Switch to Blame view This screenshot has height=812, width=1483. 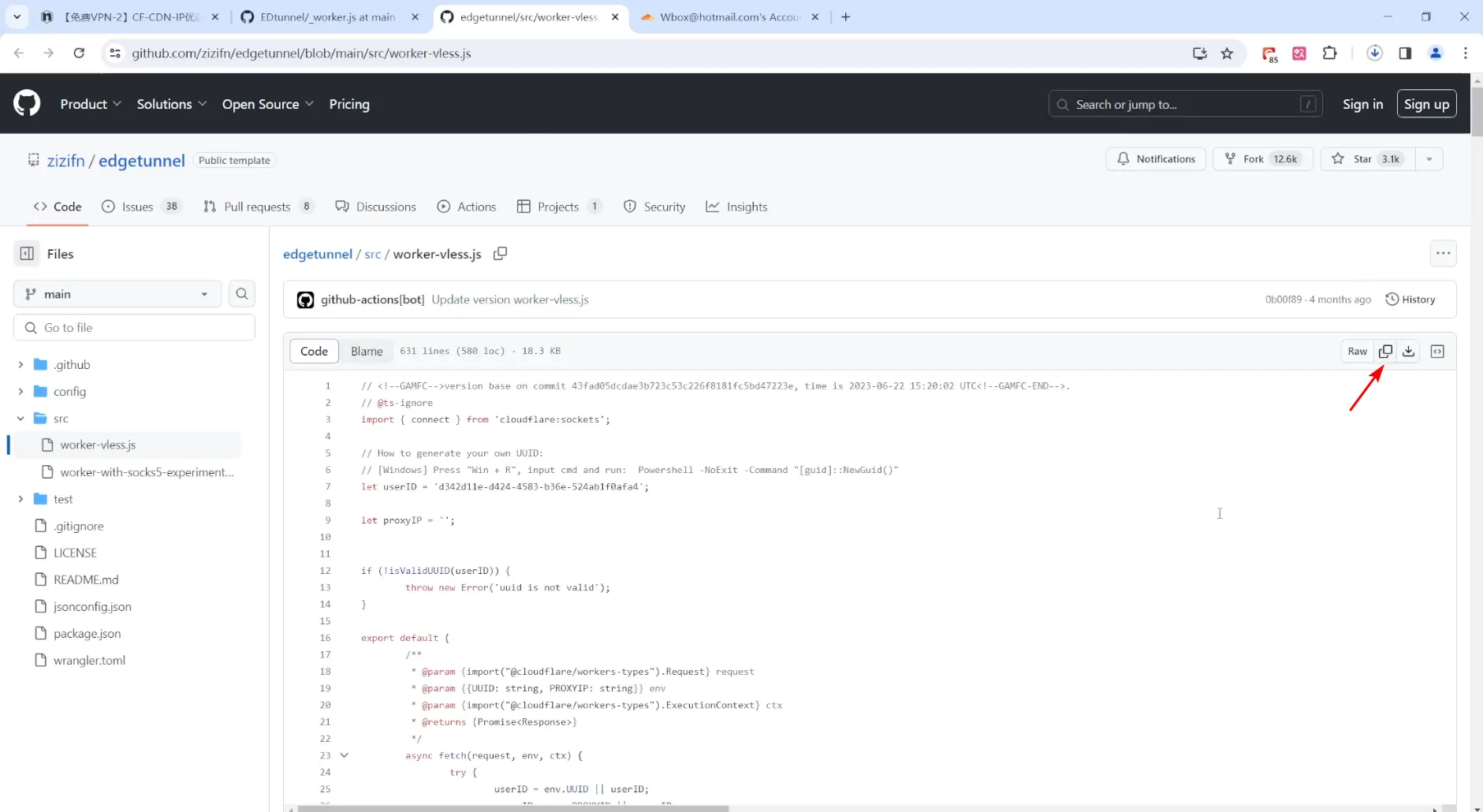(367, 352)
